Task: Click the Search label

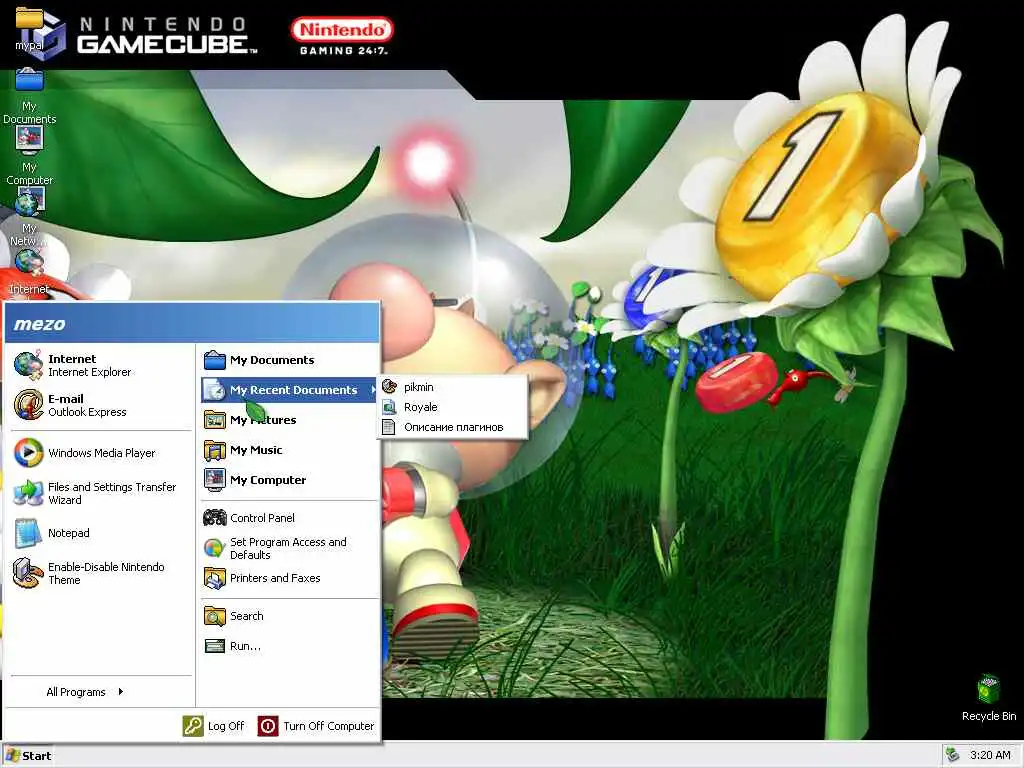Action: point(247,616)
